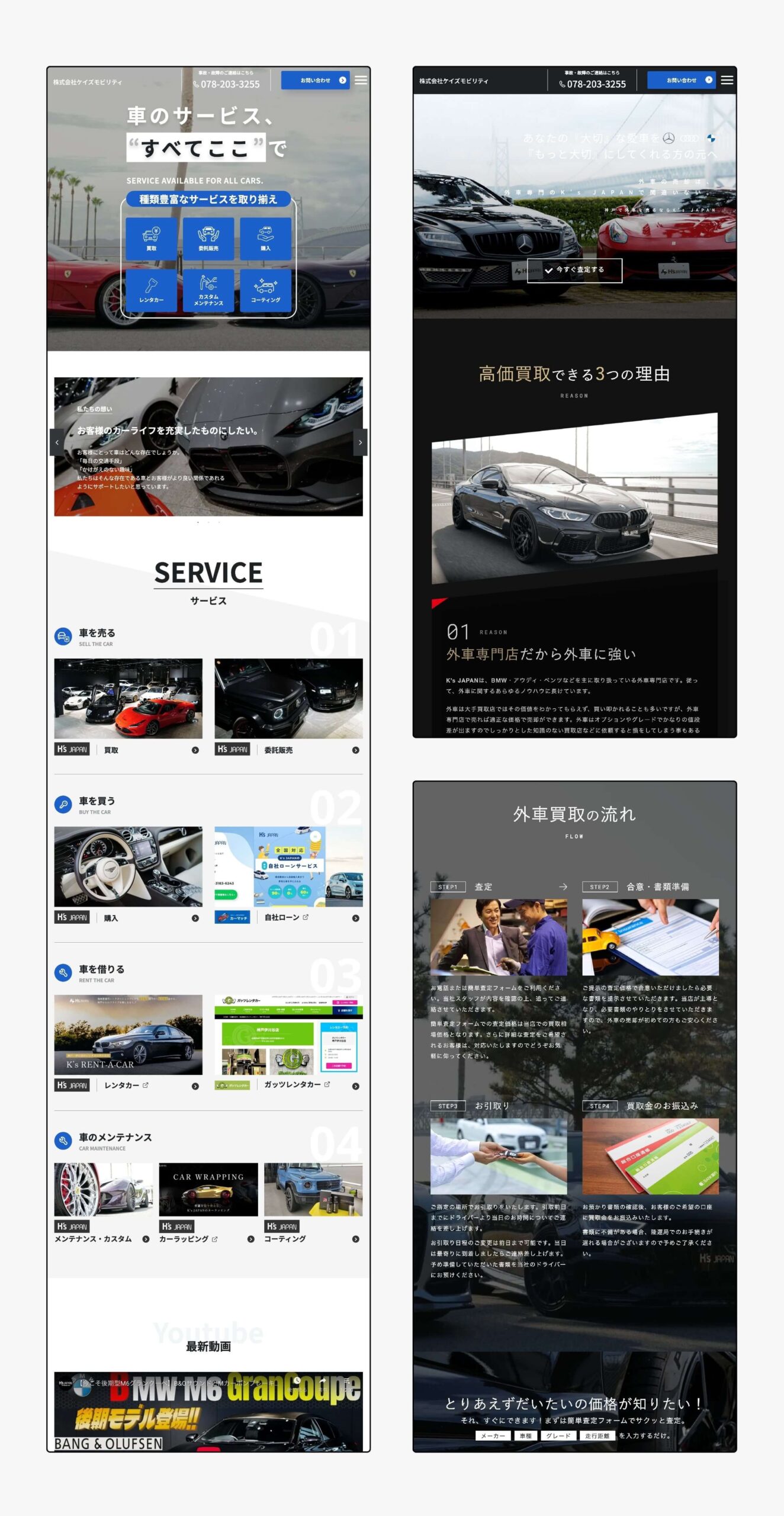Viewport: 784px width, 1516px height.
Task: Go back using the carousel's left chevron
Action: click(x=57, y=442)
